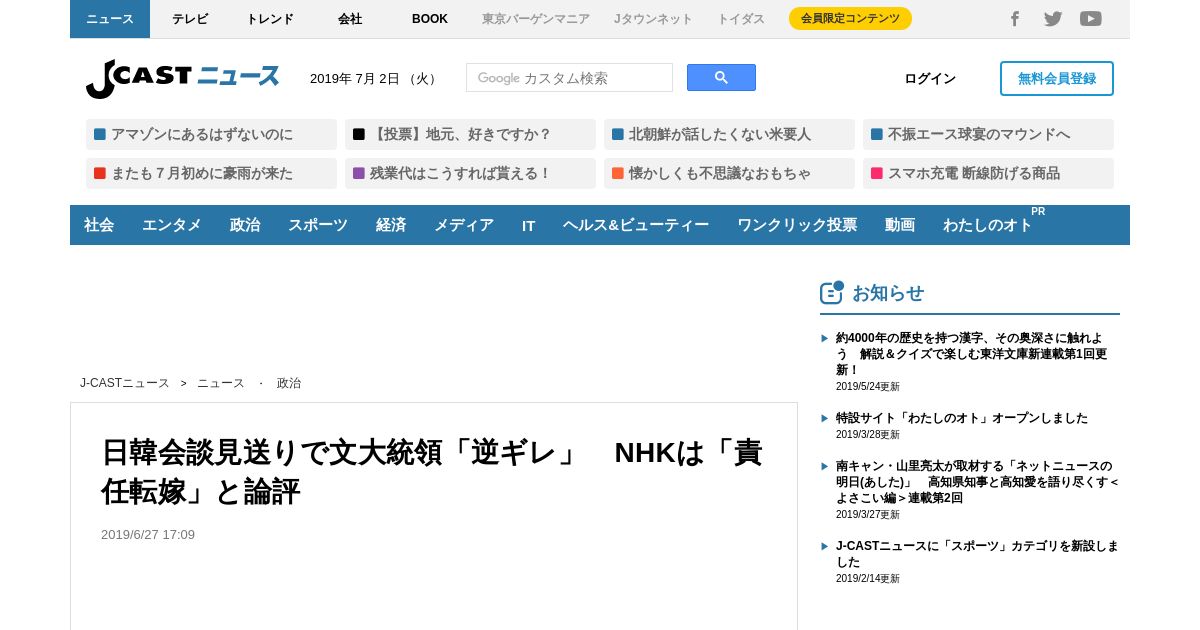Click inside the Google カスタム検索 field
The height and width of the screenshot is (630, 1200).
click(569, 78)
